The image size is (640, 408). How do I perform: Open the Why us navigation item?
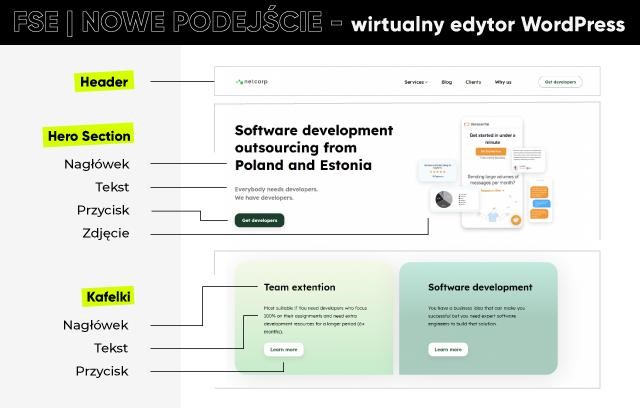[x=503, y=82]
